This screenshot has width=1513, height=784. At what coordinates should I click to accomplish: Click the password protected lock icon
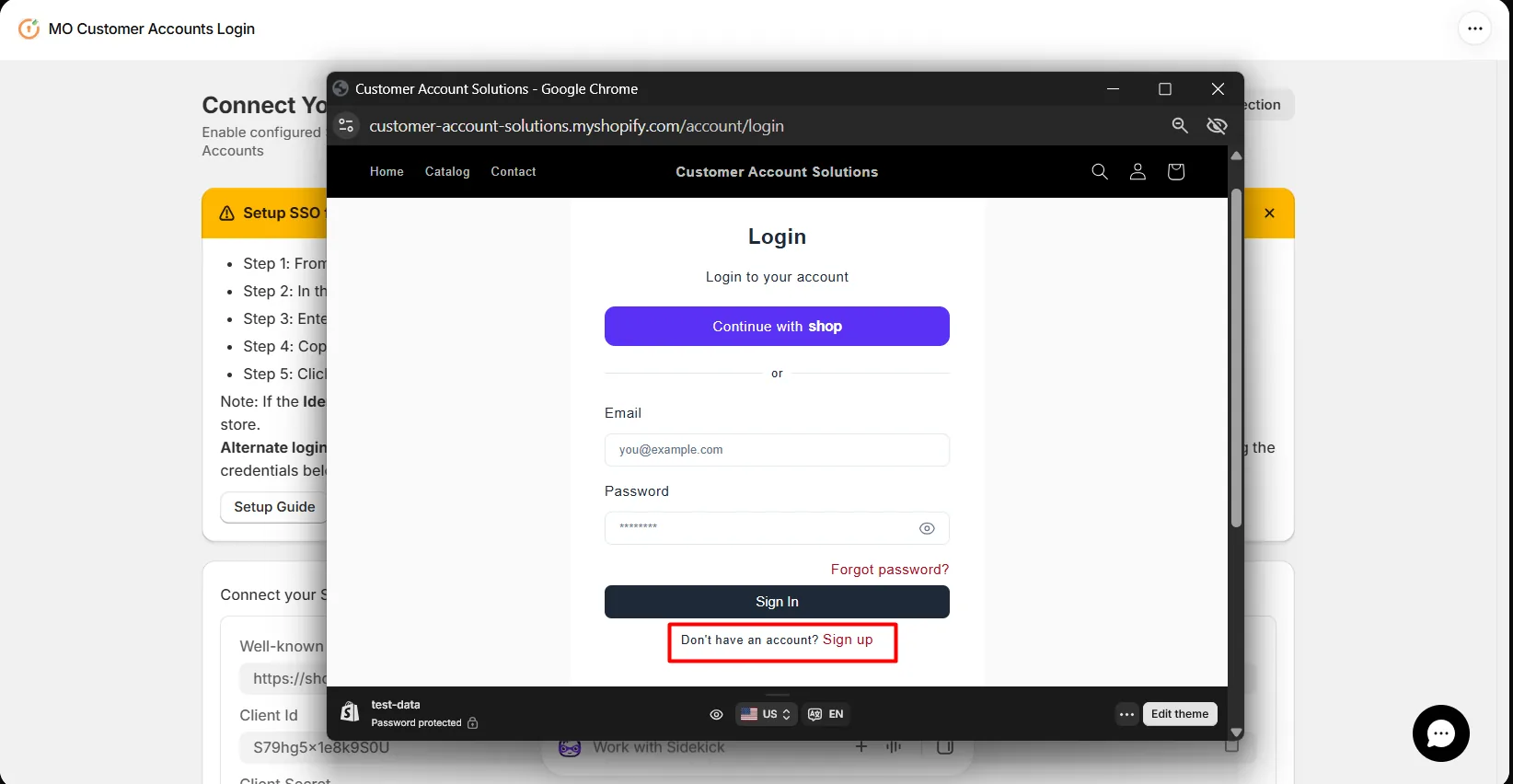tap(473, 723)
